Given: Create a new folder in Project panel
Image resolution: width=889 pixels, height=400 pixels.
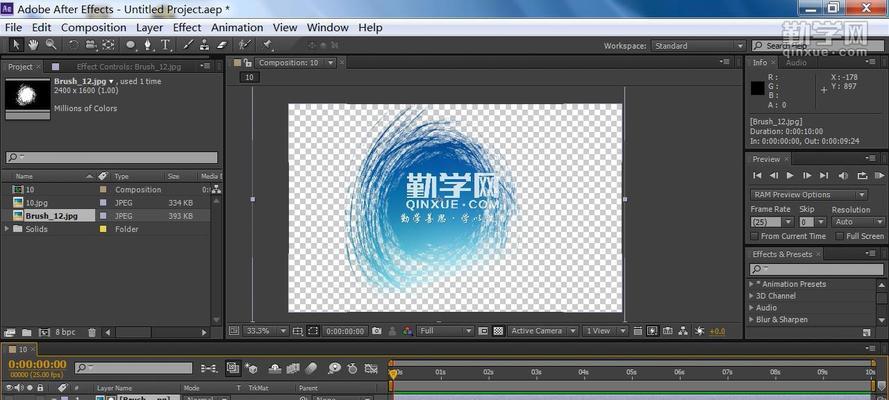Looking at the screenshot, I should [26, 333].
